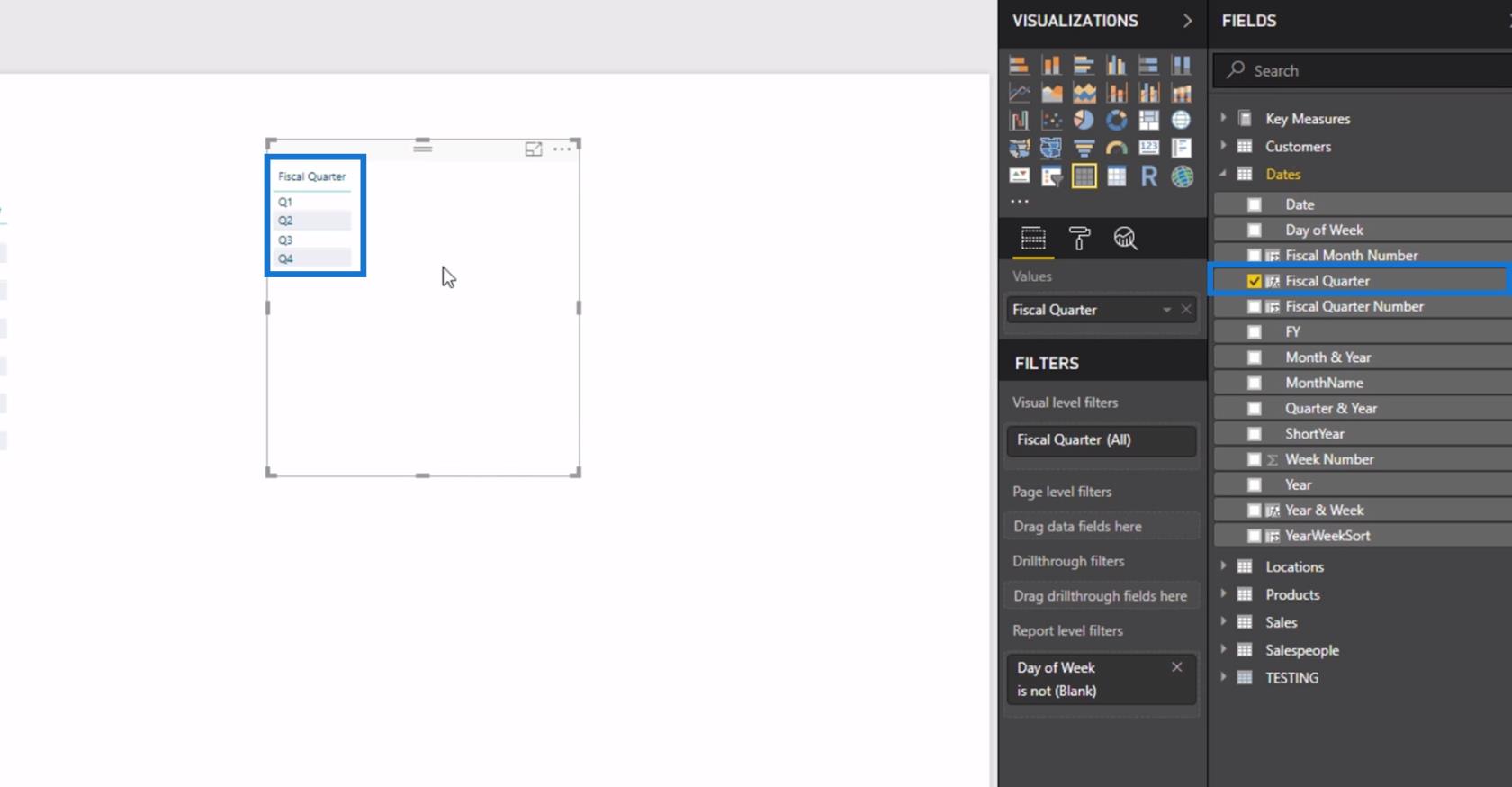Collapse the Visualizations pane chevron
Image resolution: width=1512 pixels, height=787 pixels.
[1187, 21]
